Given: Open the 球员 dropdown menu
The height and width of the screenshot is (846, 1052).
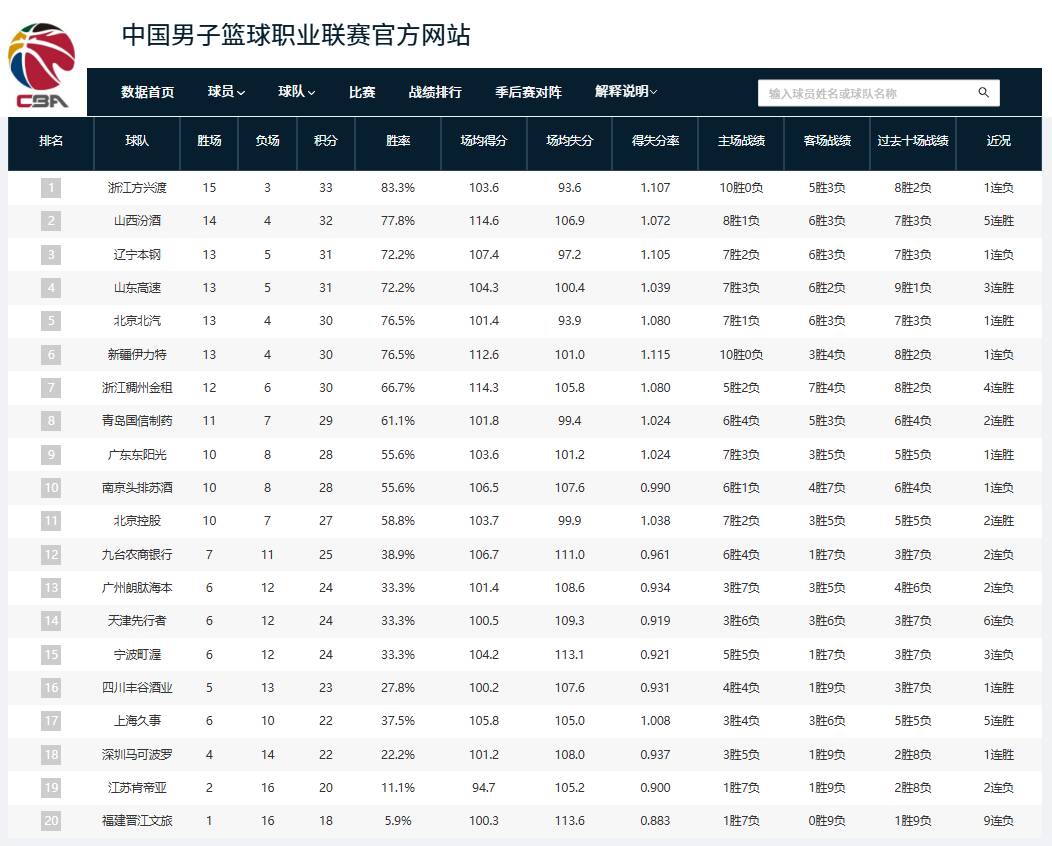Looking at the screenshot, I should pos(224,91).
